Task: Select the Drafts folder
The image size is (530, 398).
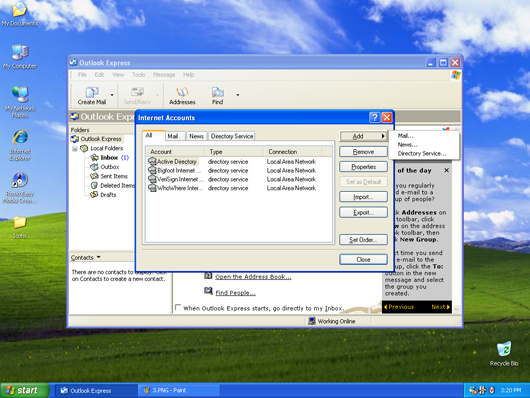Action: (103, 195)
